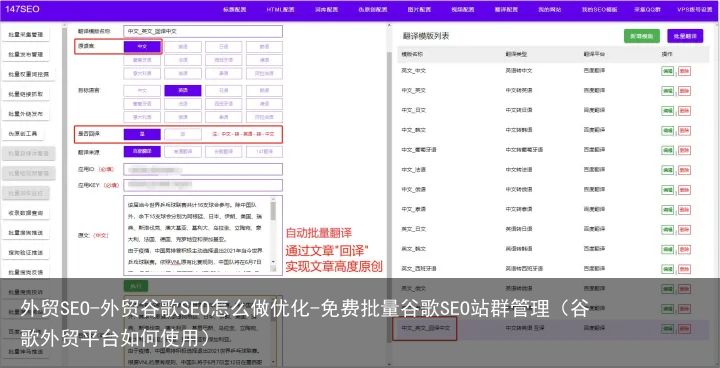Click 删除 for the 中文_韩文 template
The width and height of the screenshot is (720, 368).
click(x=684, y=130)
